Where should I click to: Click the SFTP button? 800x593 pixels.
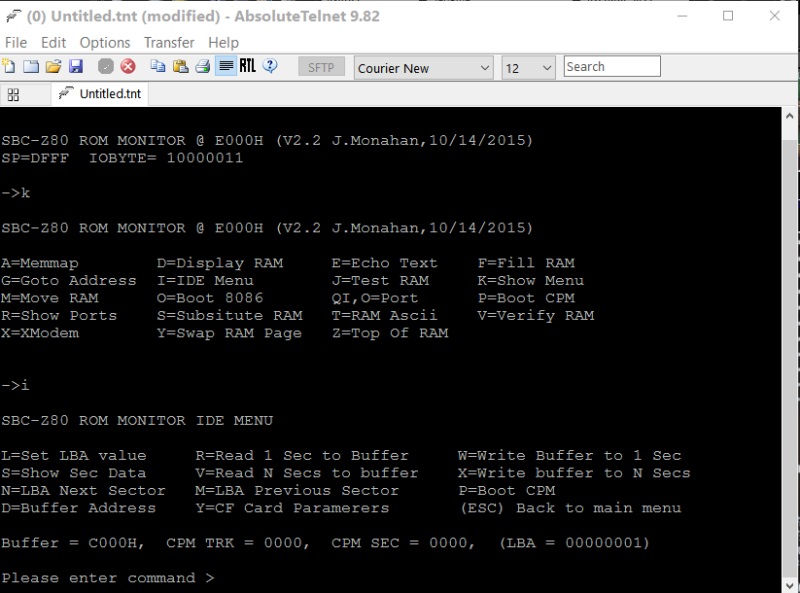click(x=321, y=67)
